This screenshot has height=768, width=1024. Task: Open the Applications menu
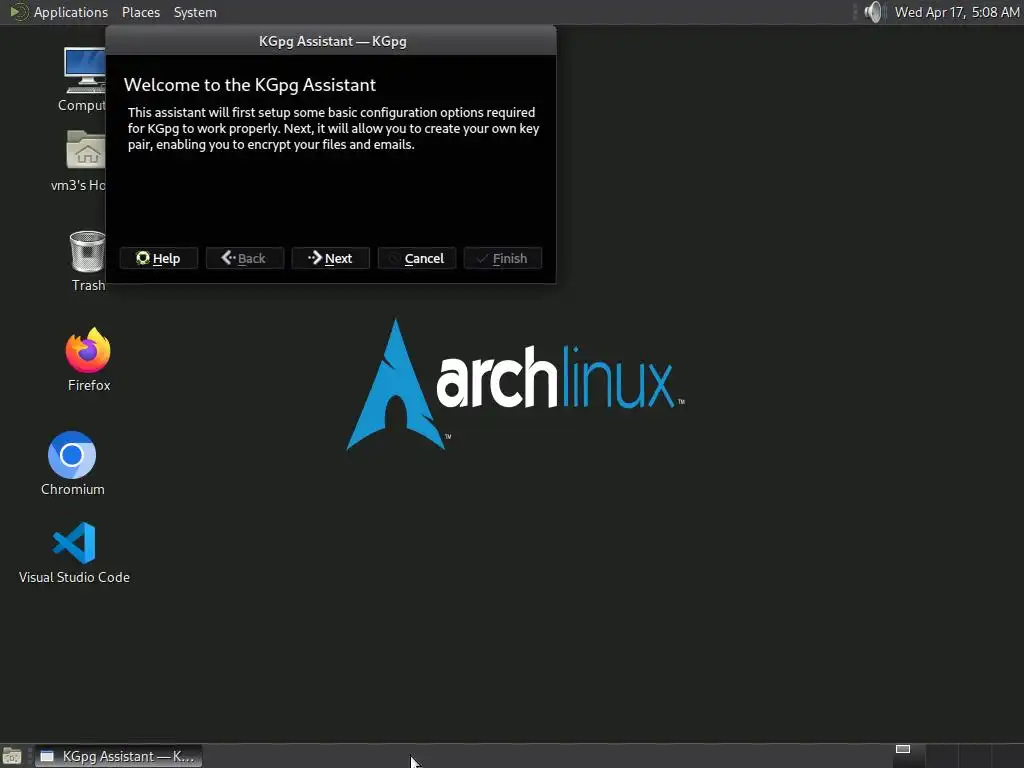59,12
